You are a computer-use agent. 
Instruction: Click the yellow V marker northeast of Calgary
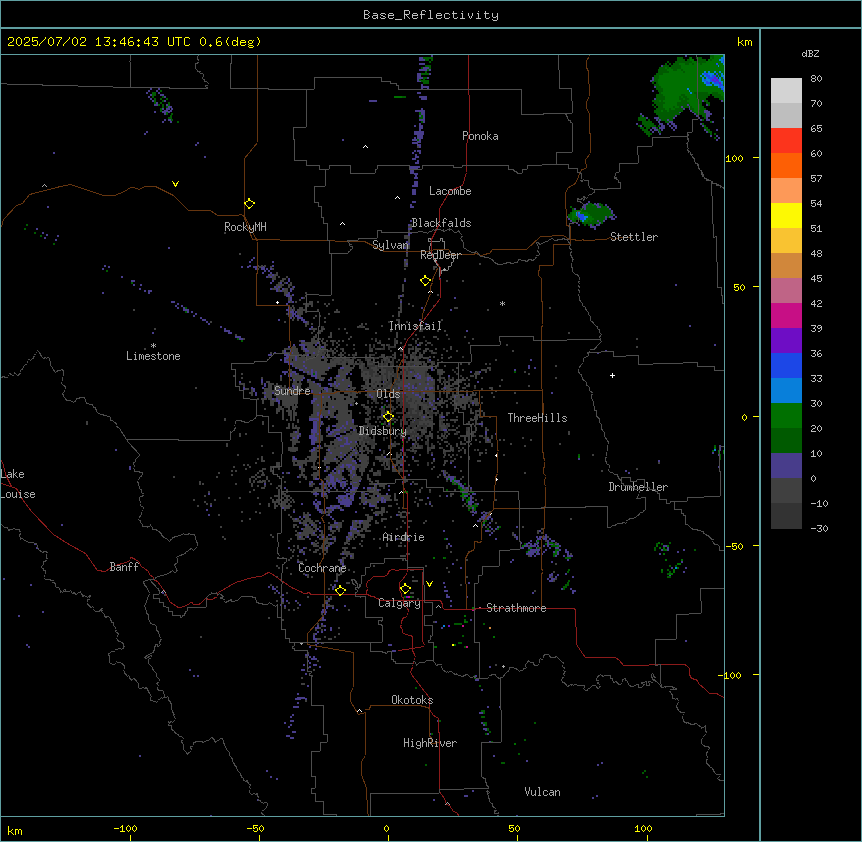coord(429,584)
